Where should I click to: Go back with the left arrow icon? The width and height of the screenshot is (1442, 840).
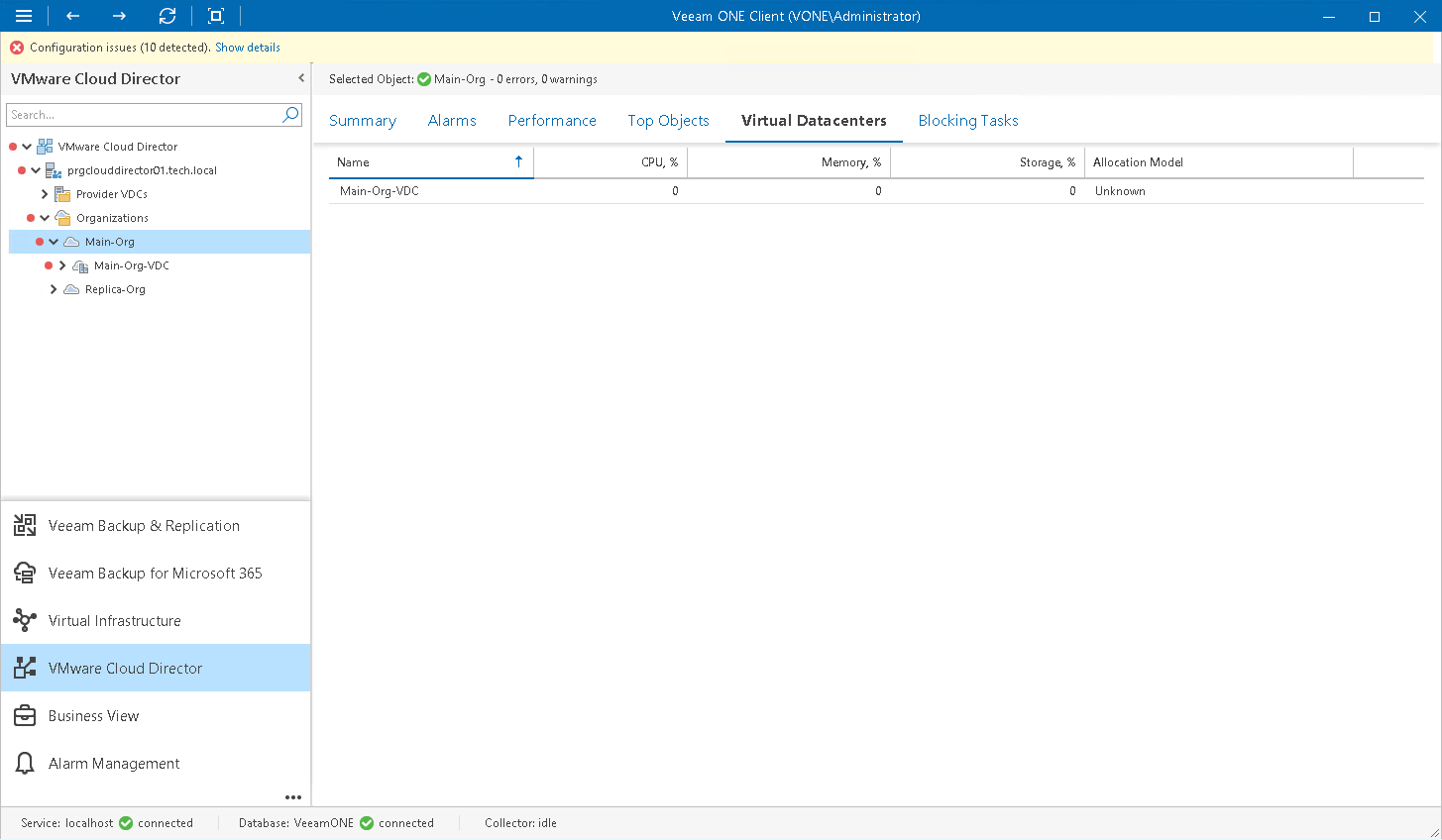coord(72,16)
